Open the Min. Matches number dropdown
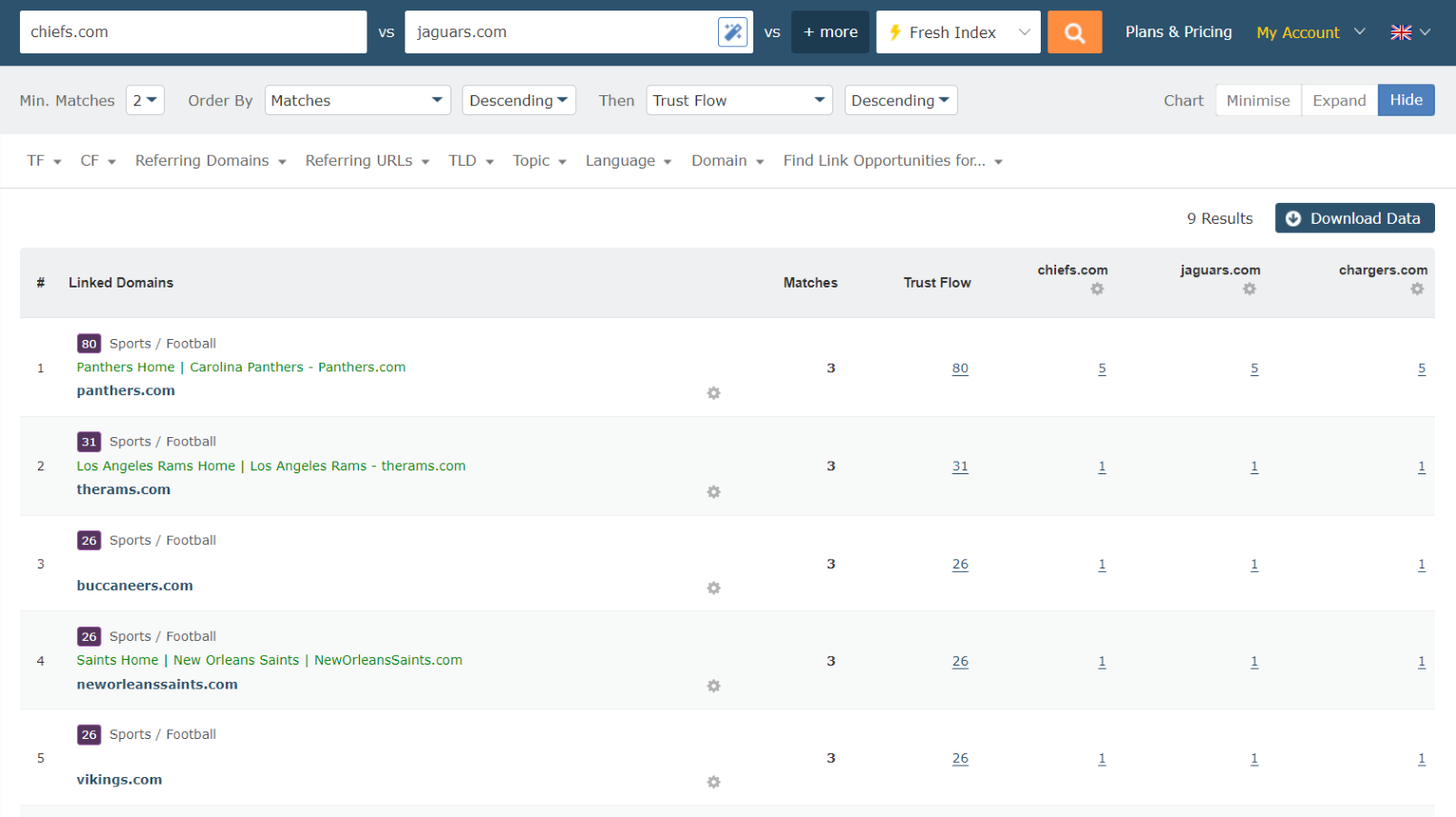1456x817 pixels. [x=145, y=100]
